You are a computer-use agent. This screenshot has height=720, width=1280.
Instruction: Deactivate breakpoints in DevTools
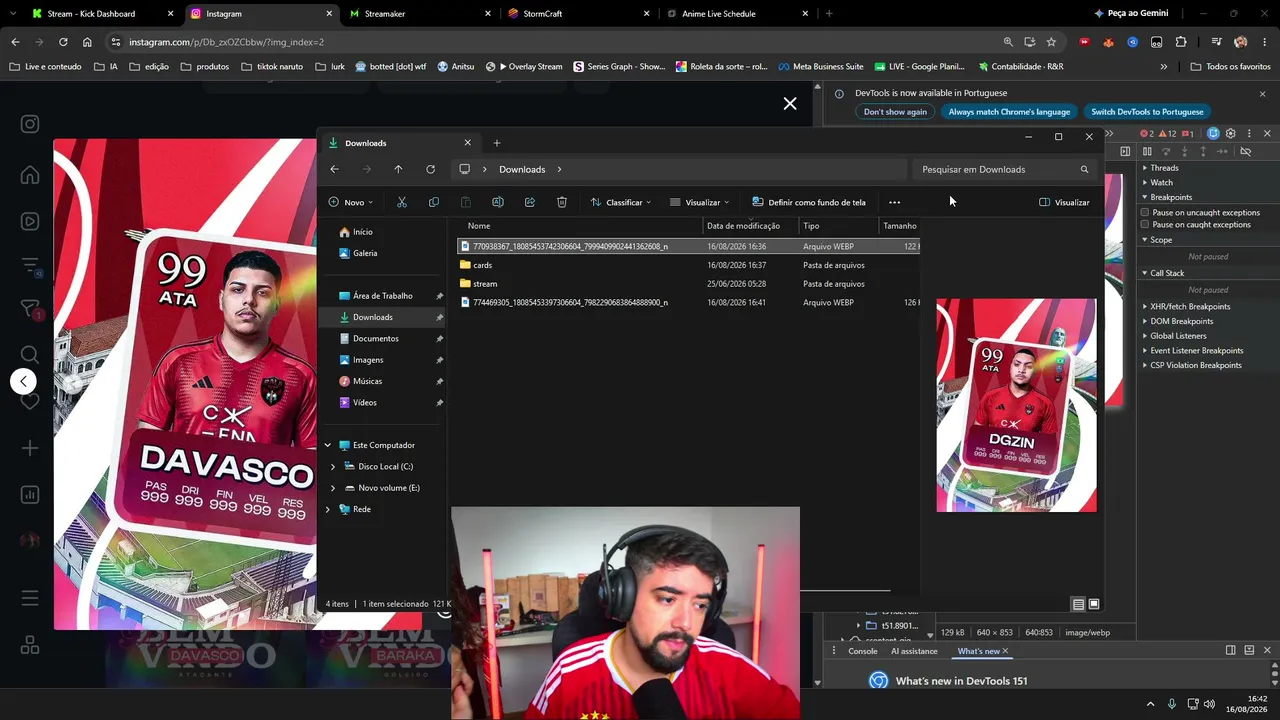[x=1245, y=152]
